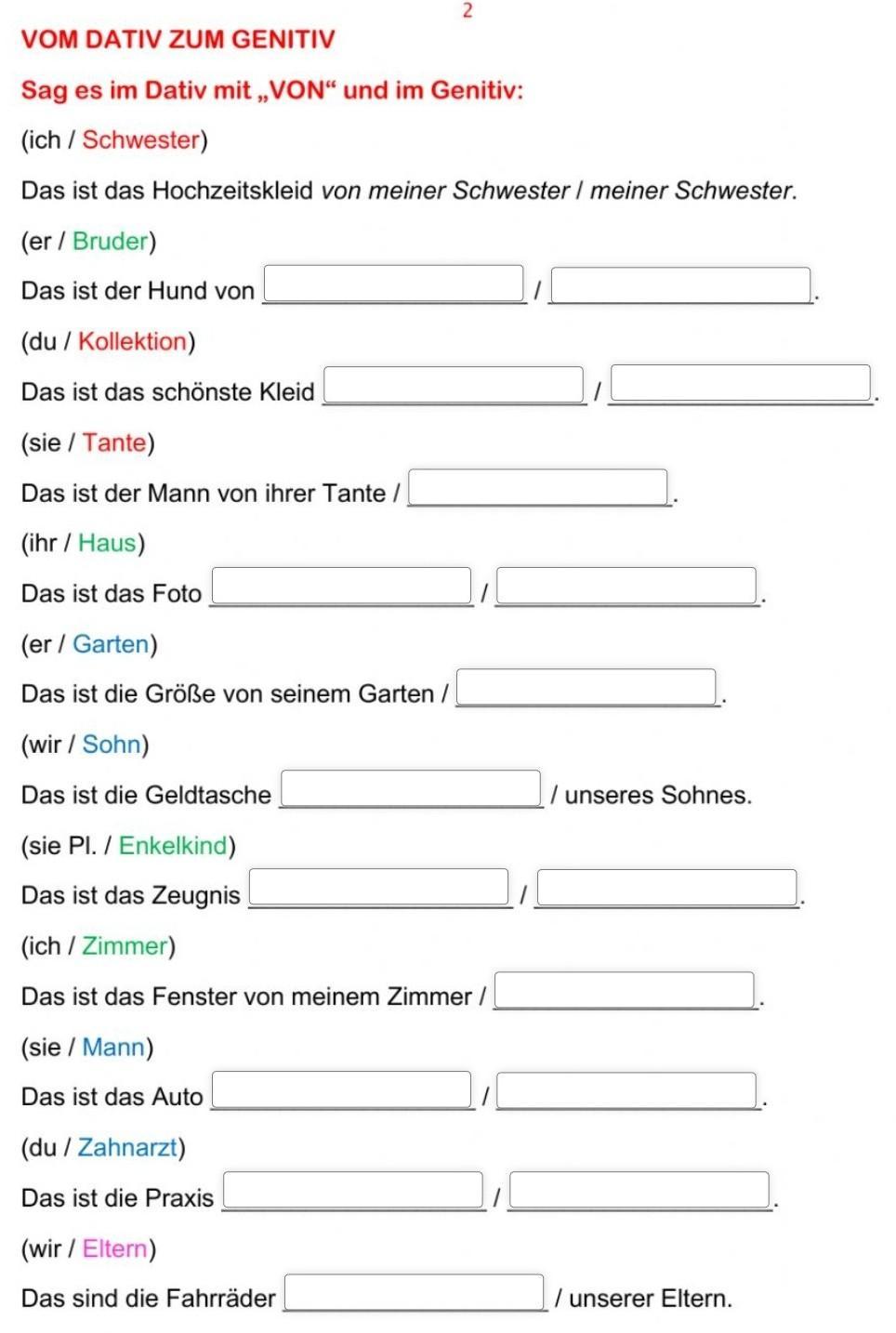Click first blank after 'Hund von'
Screen dimensions: 896x1333
pyautogui.click(x=394, y=284)
